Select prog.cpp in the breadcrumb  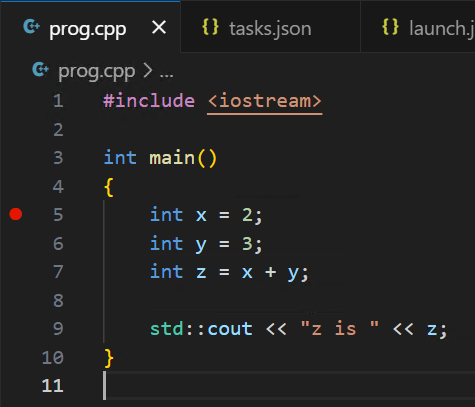[x=97, y=71]
